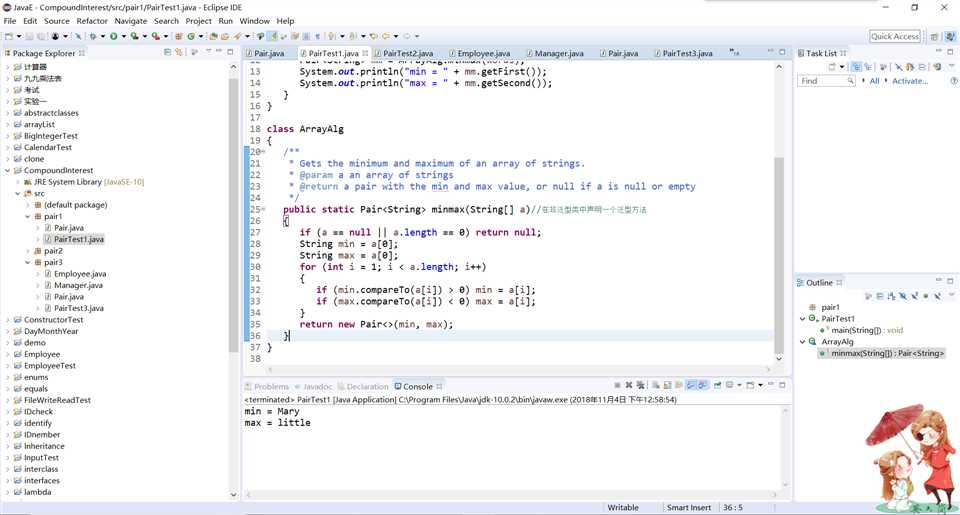Click the Quick Access box

pyautogui.click(x=894, y=37)
